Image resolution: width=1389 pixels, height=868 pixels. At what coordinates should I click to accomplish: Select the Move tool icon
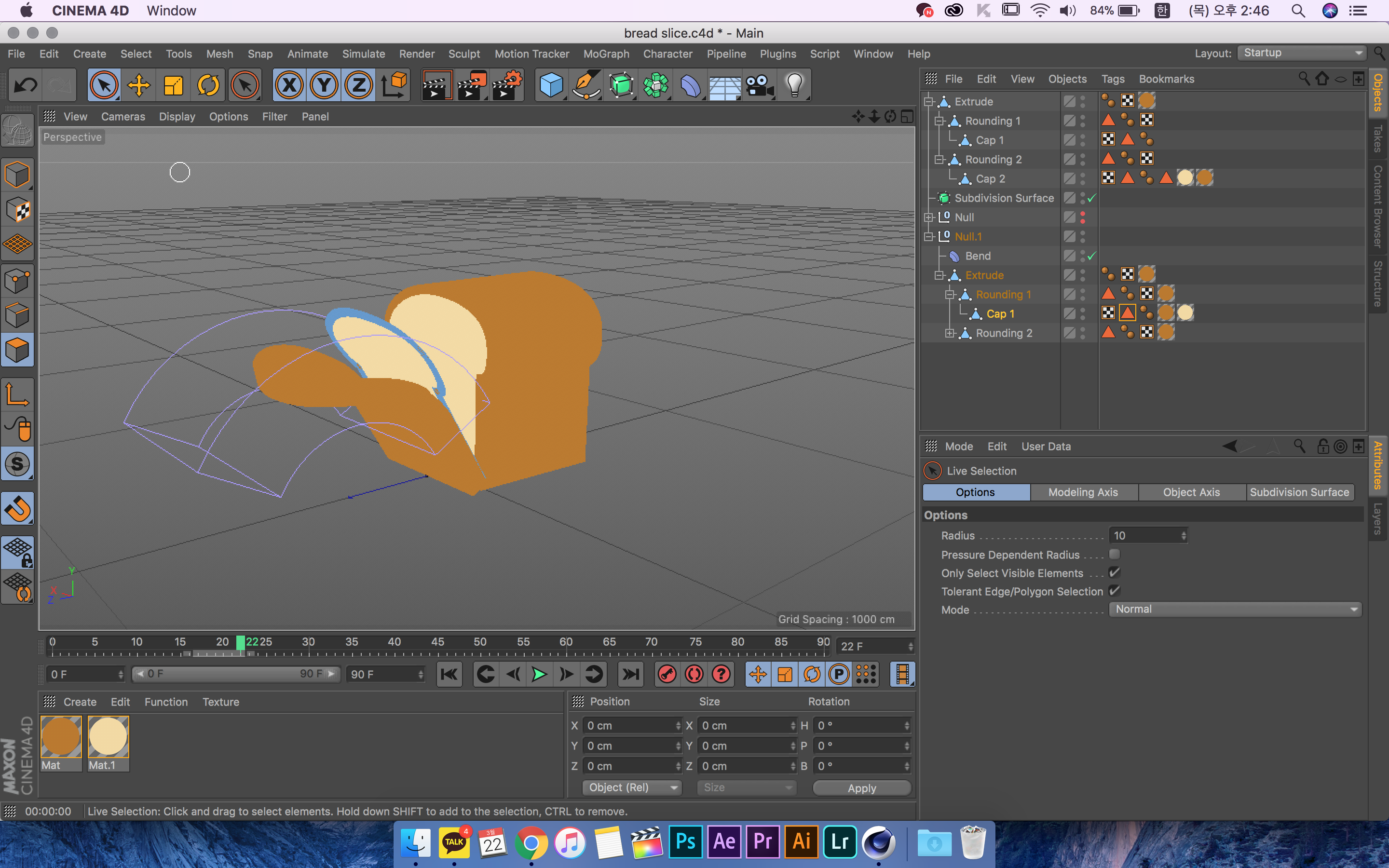[x=139, y=85]
